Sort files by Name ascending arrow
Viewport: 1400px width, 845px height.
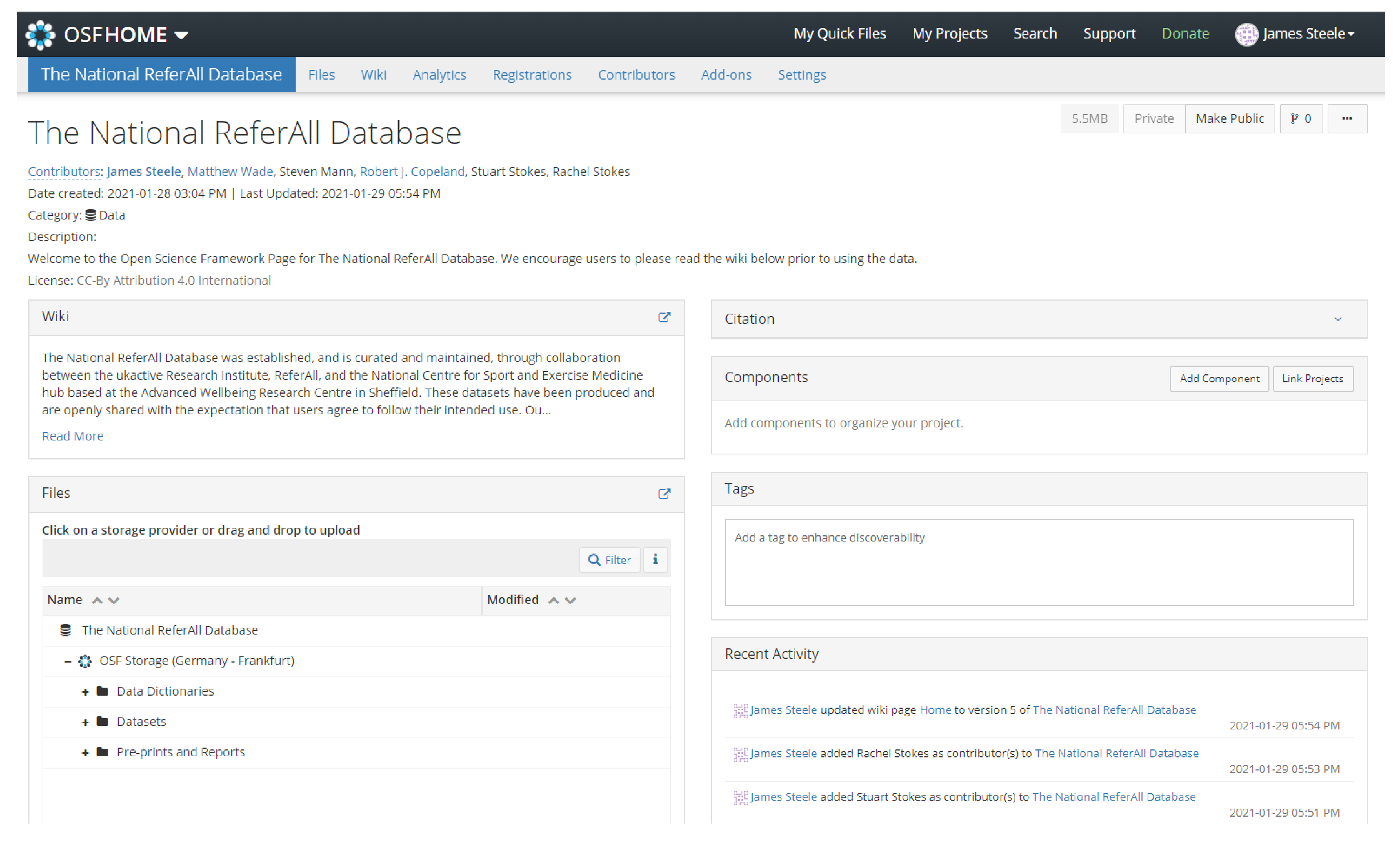(97, 600)
